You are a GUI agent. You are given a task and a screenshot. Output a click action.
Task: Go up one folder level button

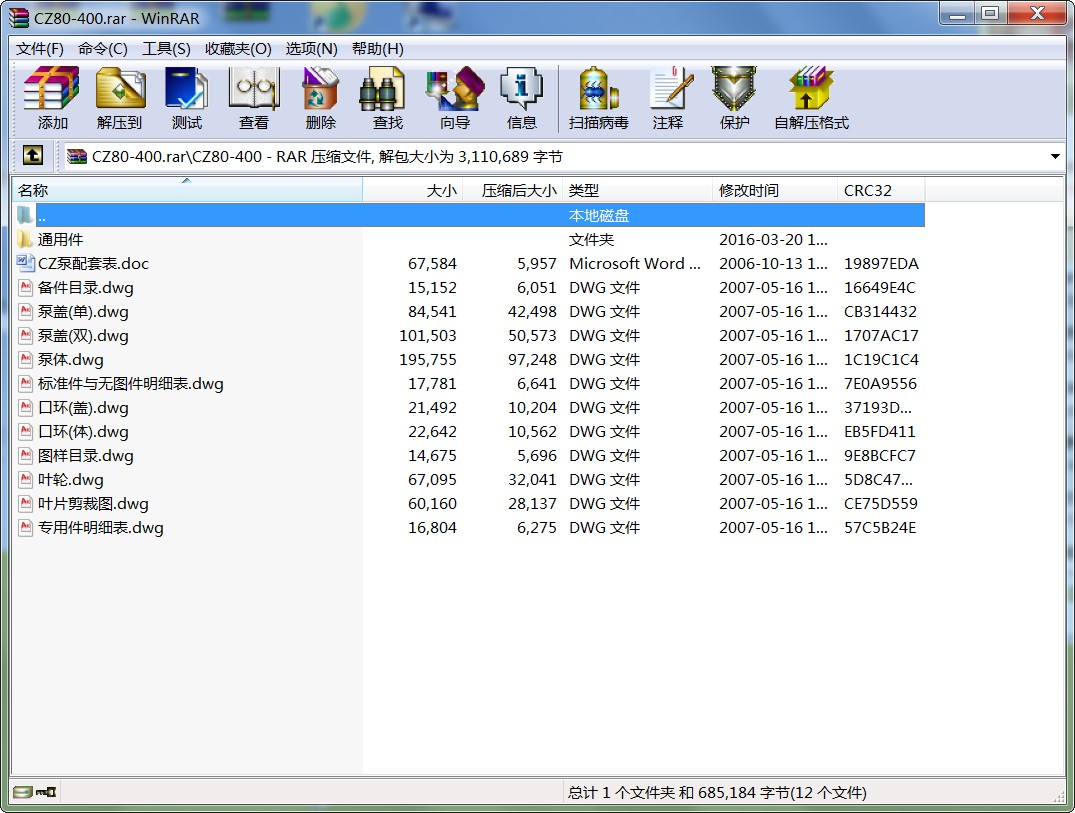[33, 156]
